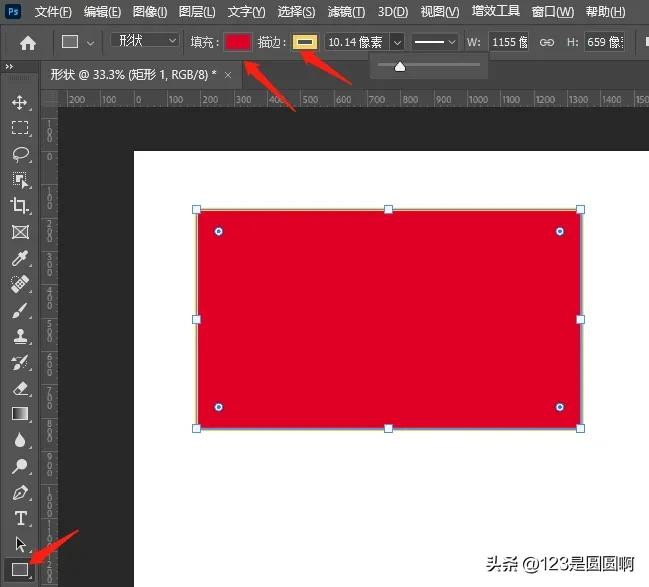The height and width of the screenshot is (587, 649).
Task: Click the top-center transform handle of rectangle
Action: click(x=388, y=209)
